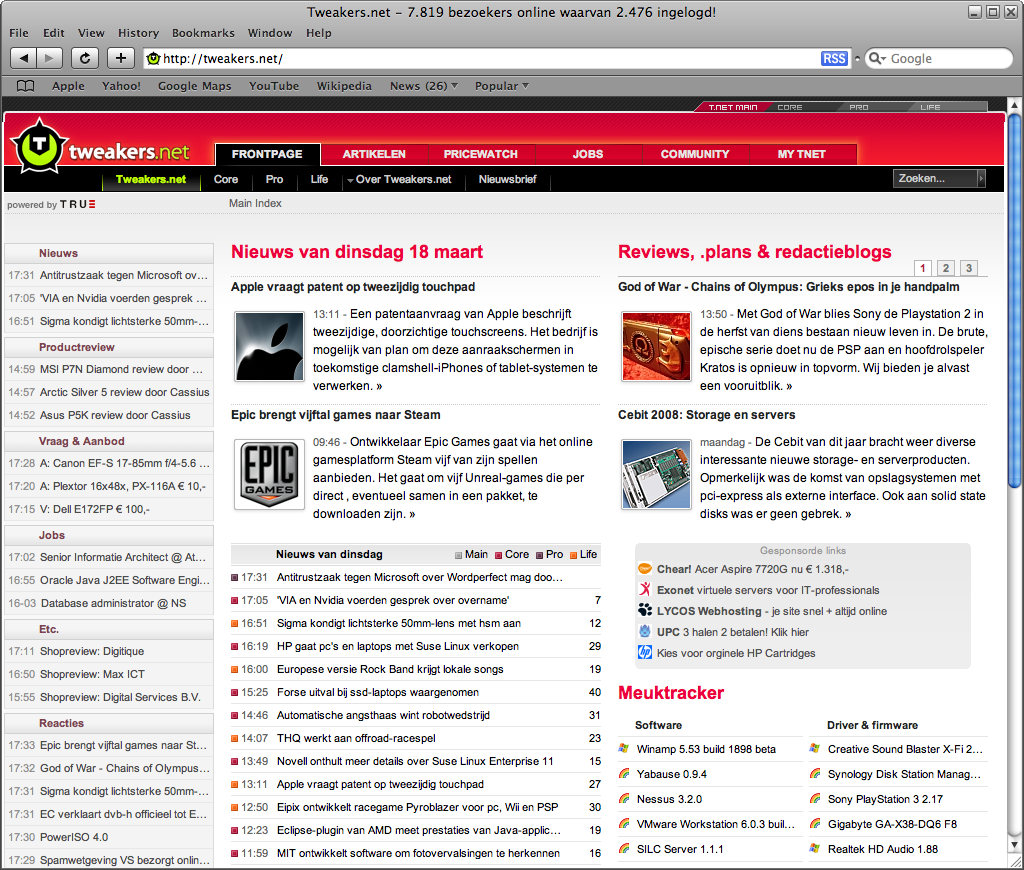Click the icon beside VMware Workstation 6.0.3
Viewport: 1024px width, 870px height.
(624, 824)
